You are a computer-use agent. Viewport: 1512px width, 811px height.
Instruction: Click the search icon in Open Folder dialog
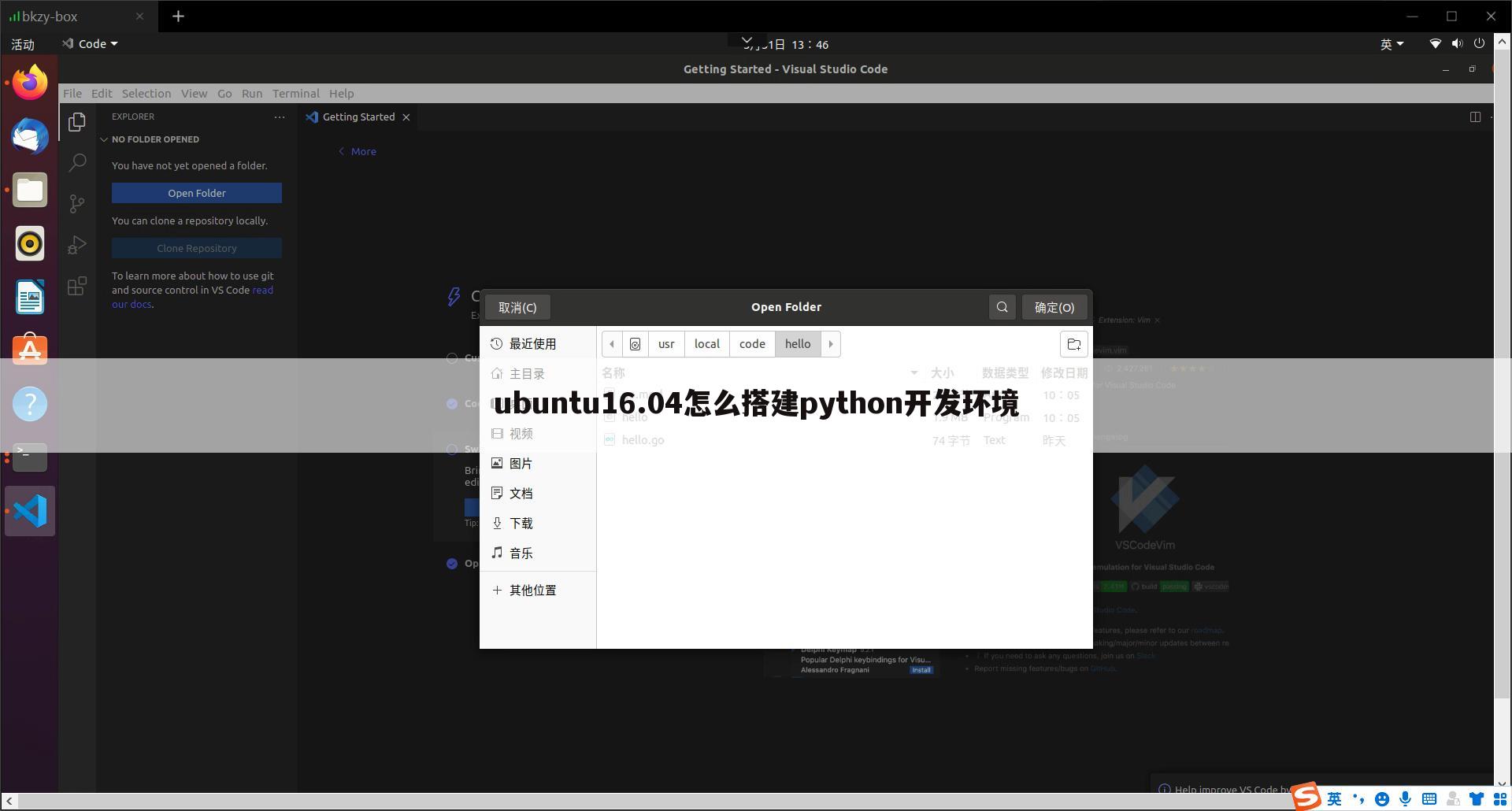tap(1002, 307)
